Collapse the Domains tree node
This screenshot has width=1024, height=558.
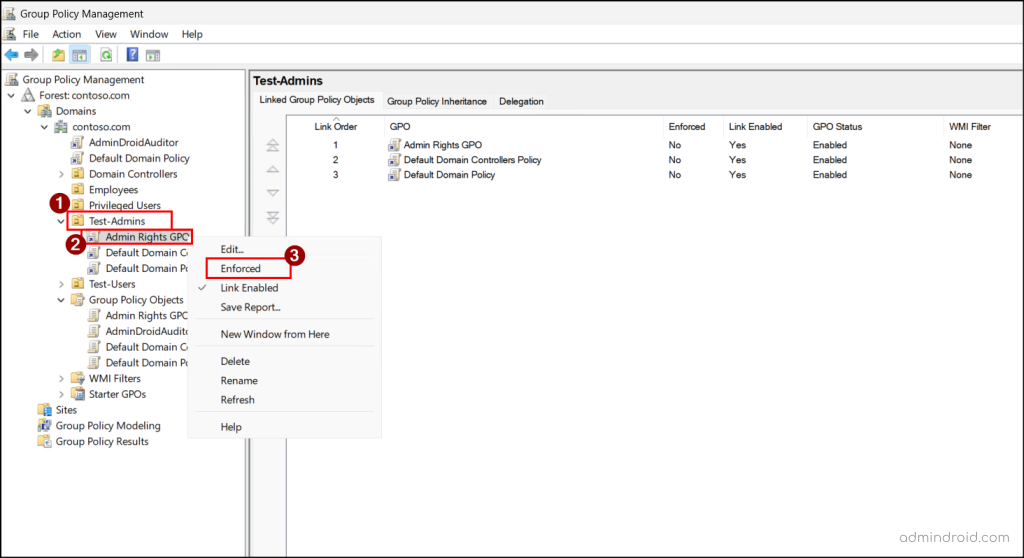point(28,111)
